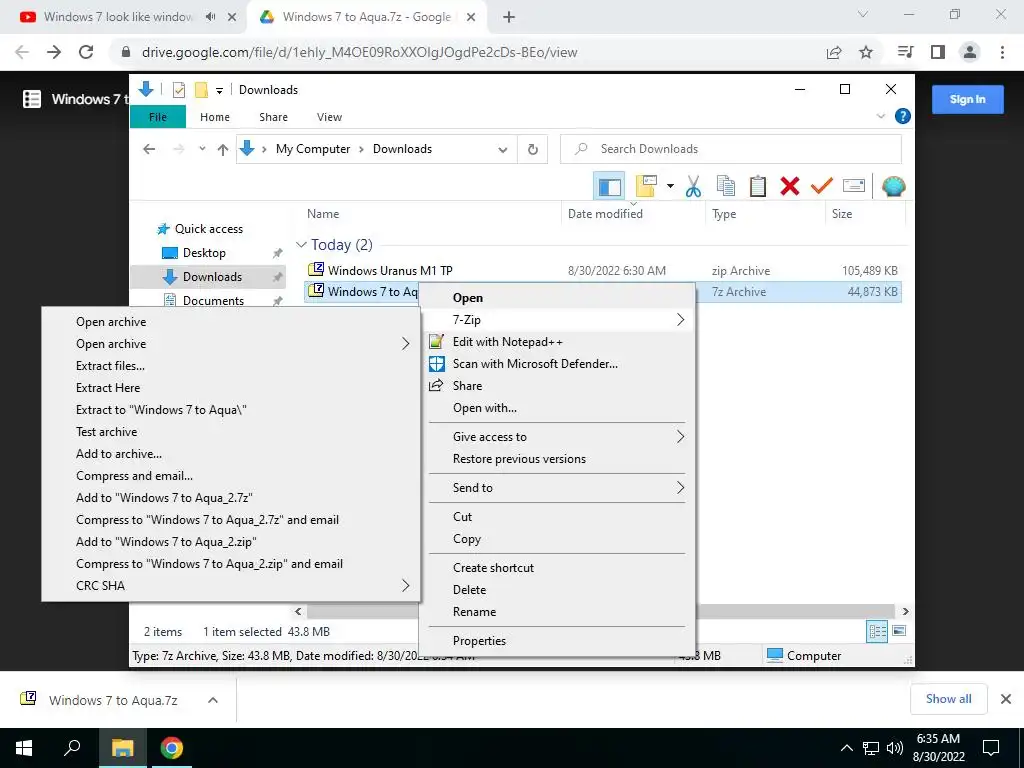
Task: Expand second Open archive submenu arrow
Action: pyautogui.click(x=406, y=344)
